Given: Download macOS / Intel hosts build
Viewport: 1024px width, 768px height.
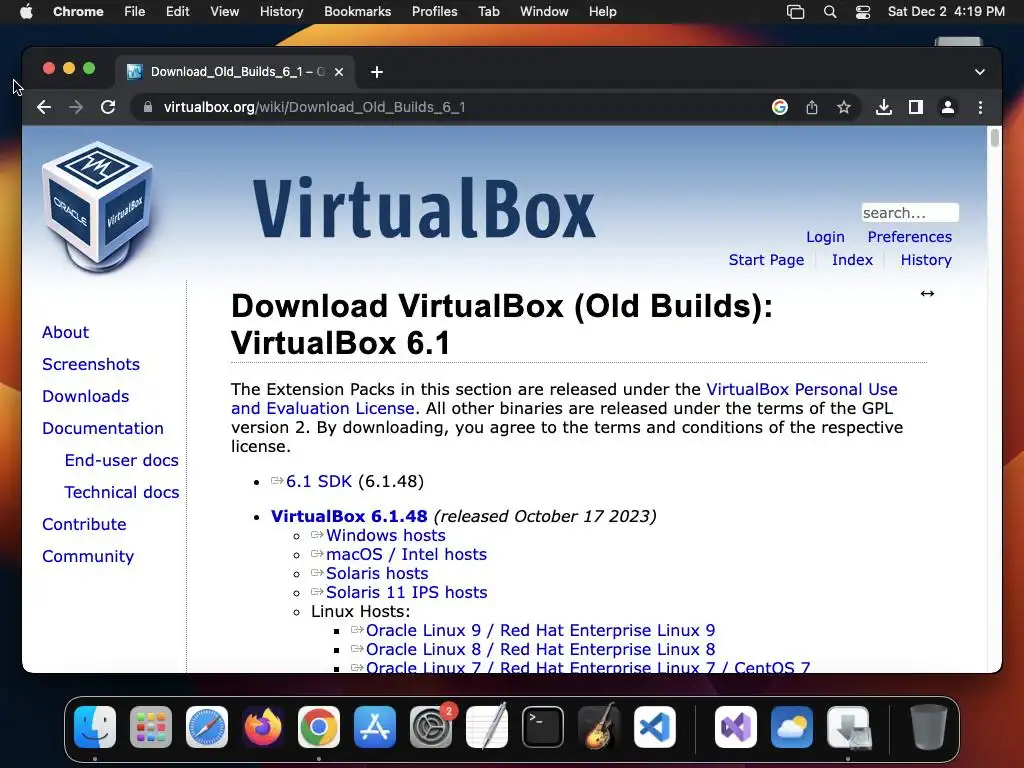Looking at the screenshot, I should click(x=406, y=554).
